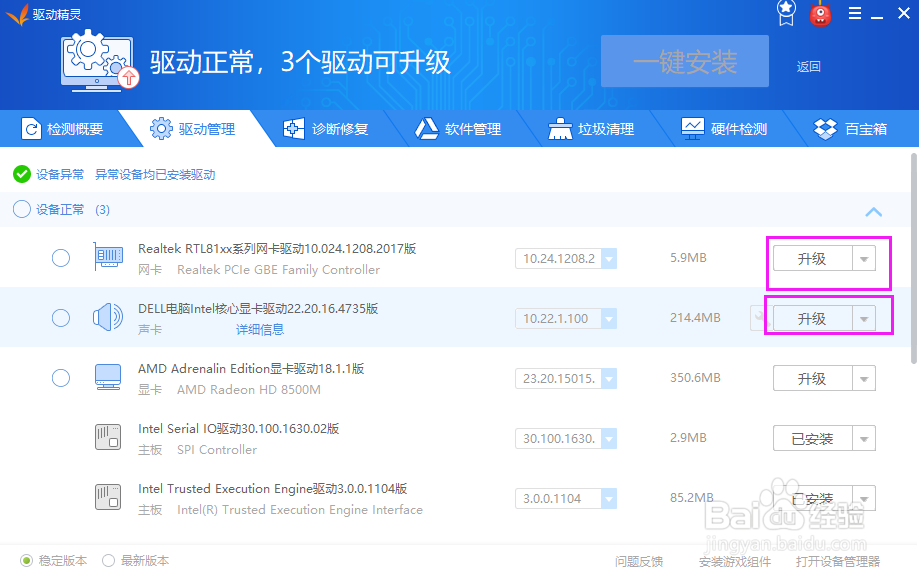Open version dropdown 23.20.15015.
The image size is (919, 576).
click(609, 379)
